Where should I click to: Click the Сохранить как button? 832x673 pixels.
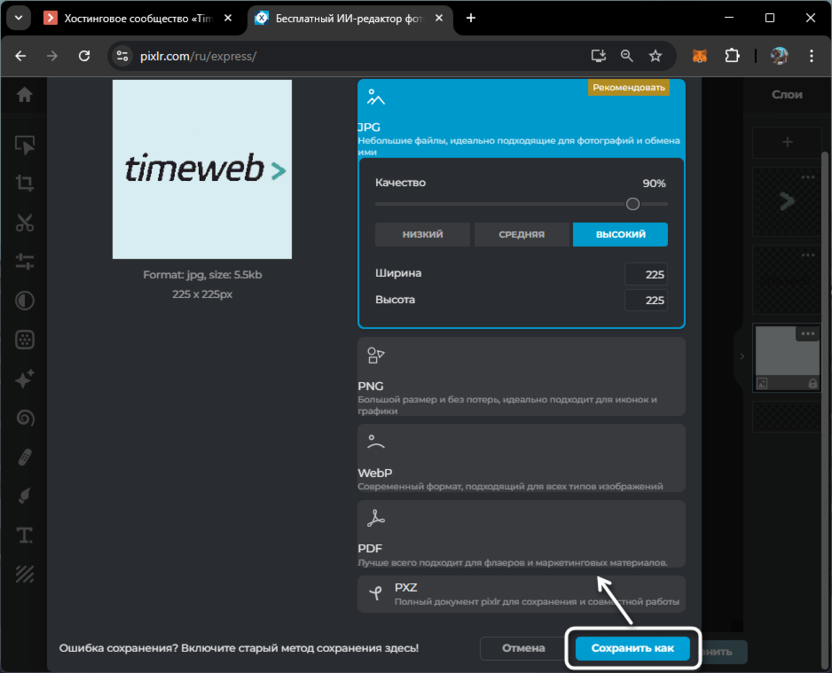[x=632, y=648]
